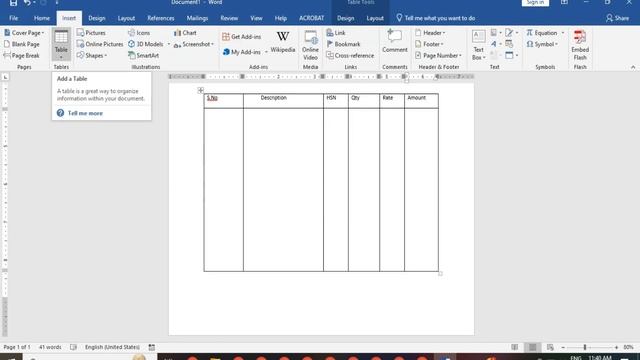Click English (United States) language indicator
640x360 pixels.
click(112, 347)
